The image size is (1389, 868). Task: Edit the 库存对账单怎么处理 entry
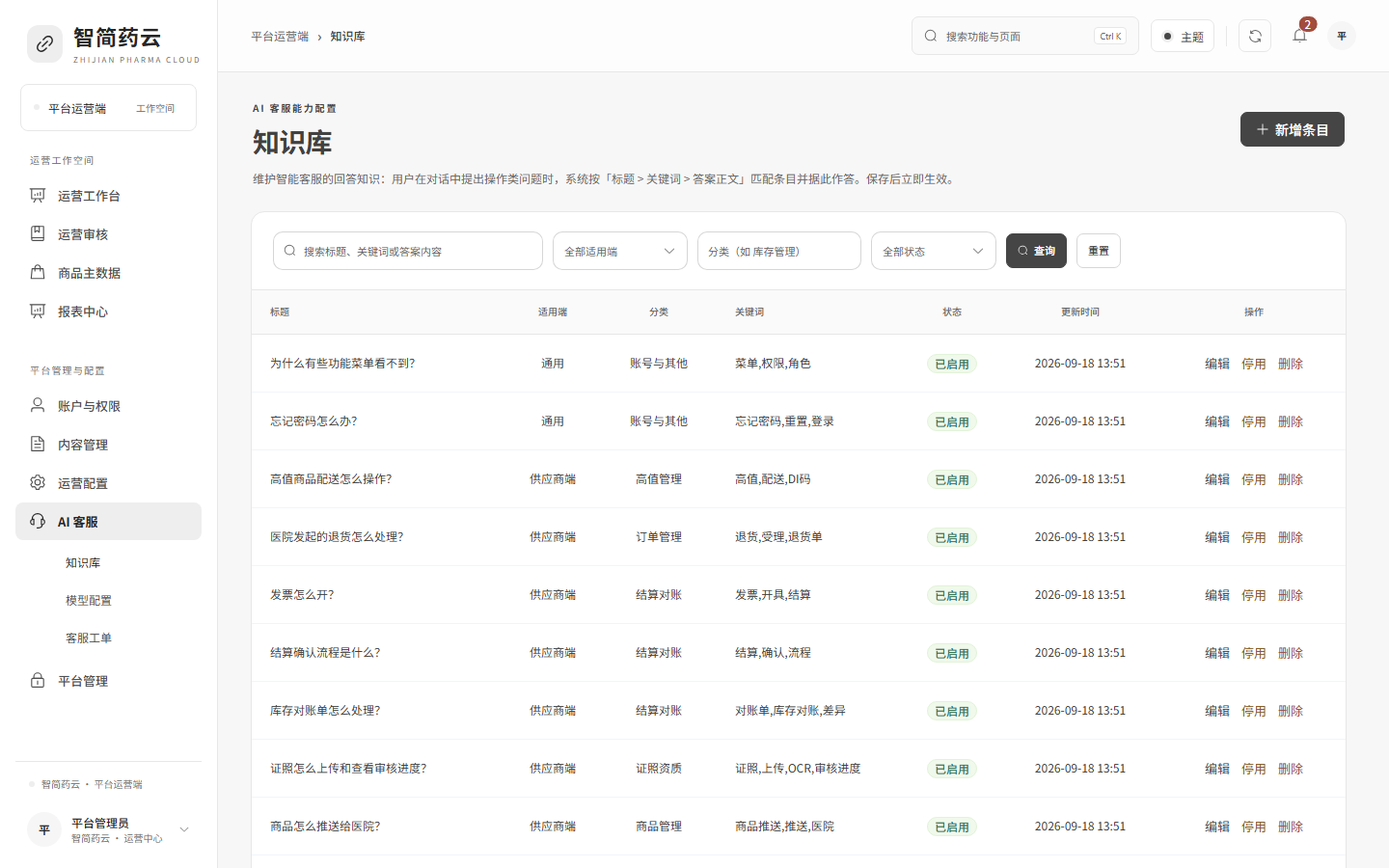[1217, 711]
